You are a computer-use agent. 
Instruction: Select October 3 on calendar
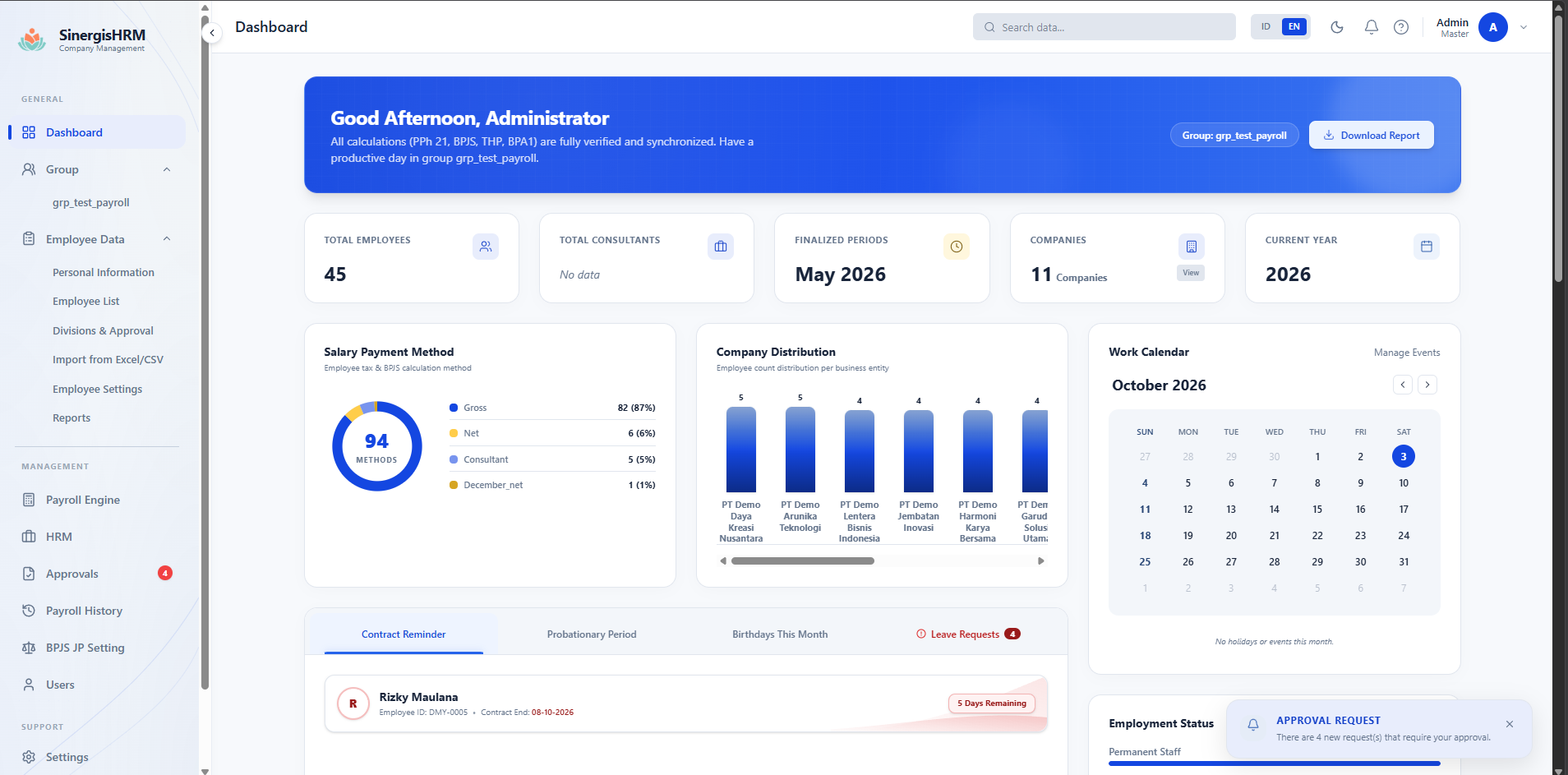[1404, 456]
